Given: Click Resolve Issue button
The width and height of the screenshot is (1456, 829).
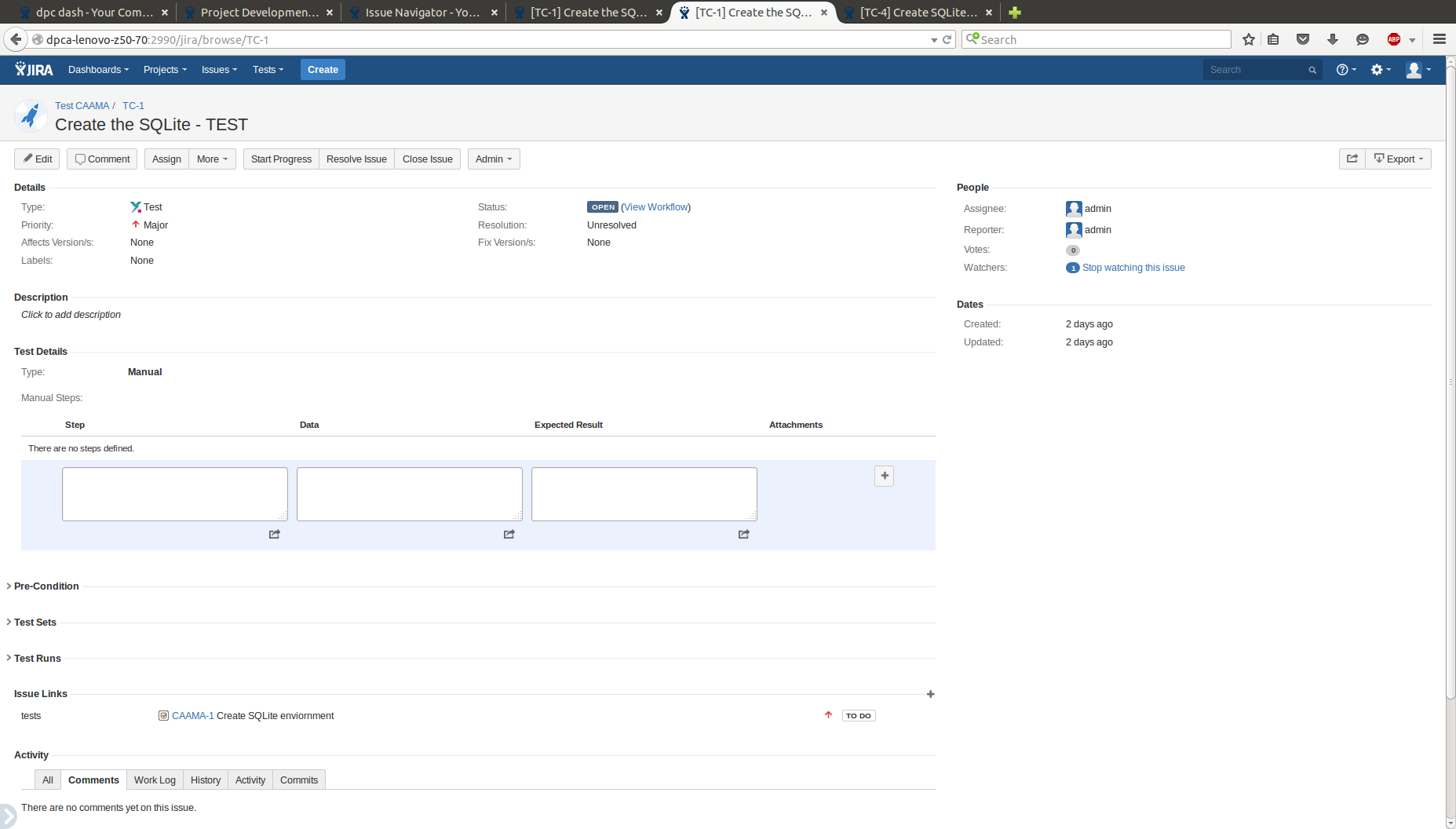Looking at the screenshot, I should (x=356, y=159).
